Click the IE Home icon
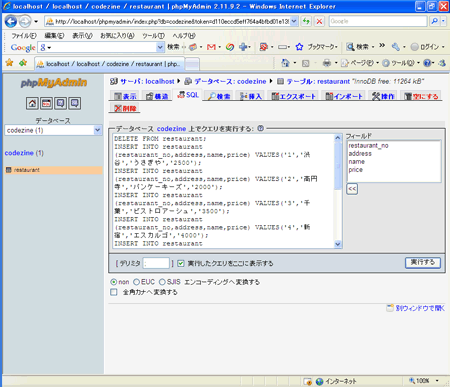The image size is (450, 387). coord(285,63)
